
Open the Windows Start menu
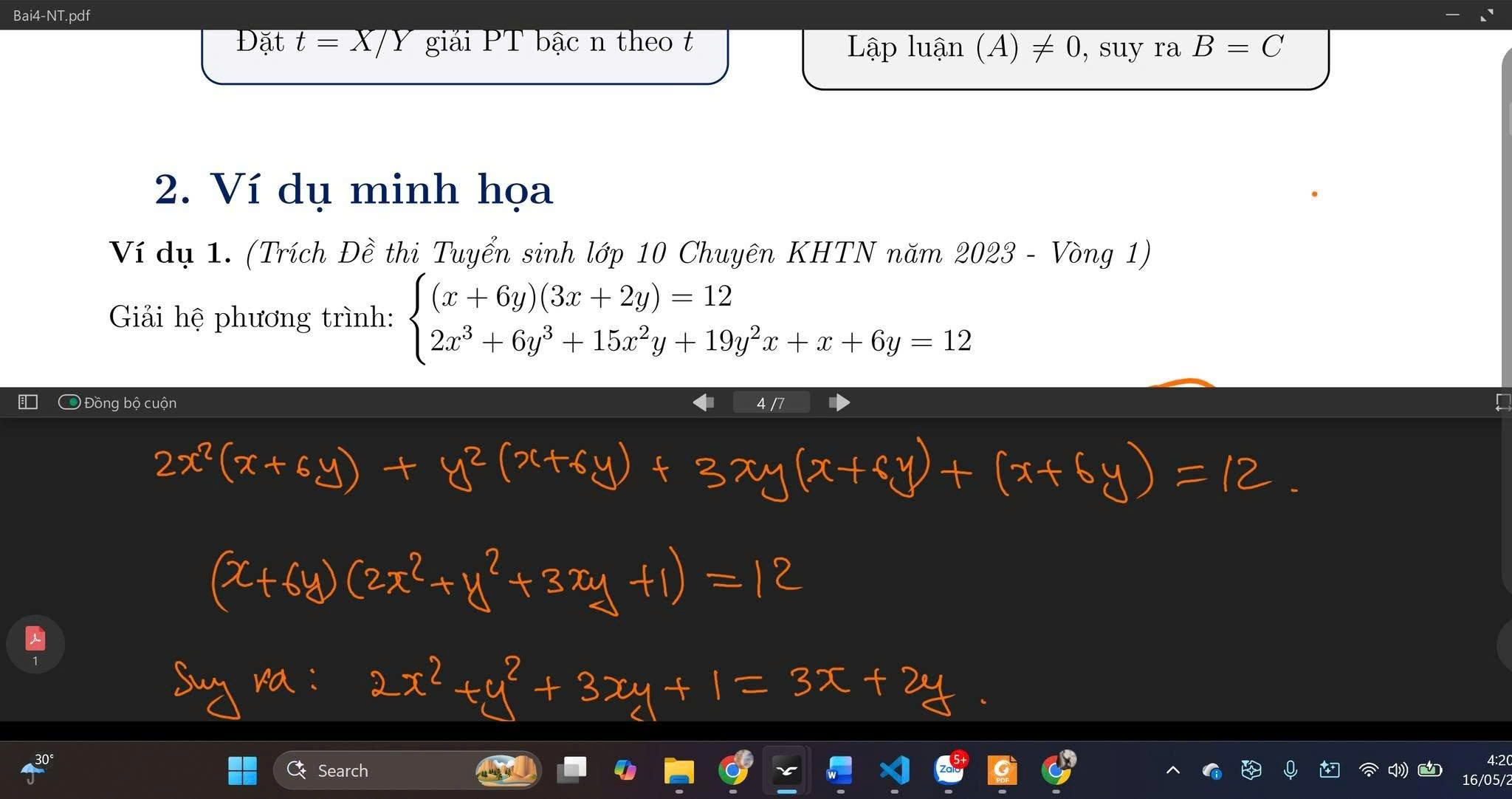click(x=242, y=770)
